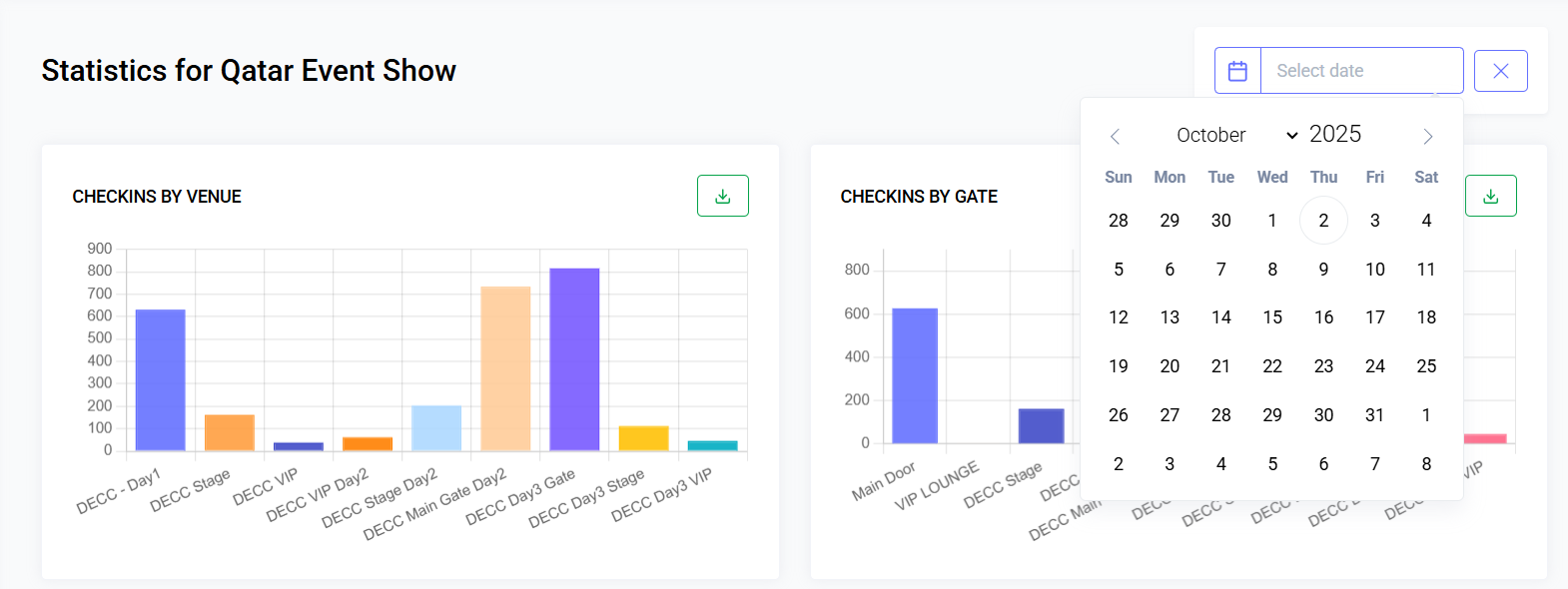Clear the date with the X button

(x=1500, y=71)
